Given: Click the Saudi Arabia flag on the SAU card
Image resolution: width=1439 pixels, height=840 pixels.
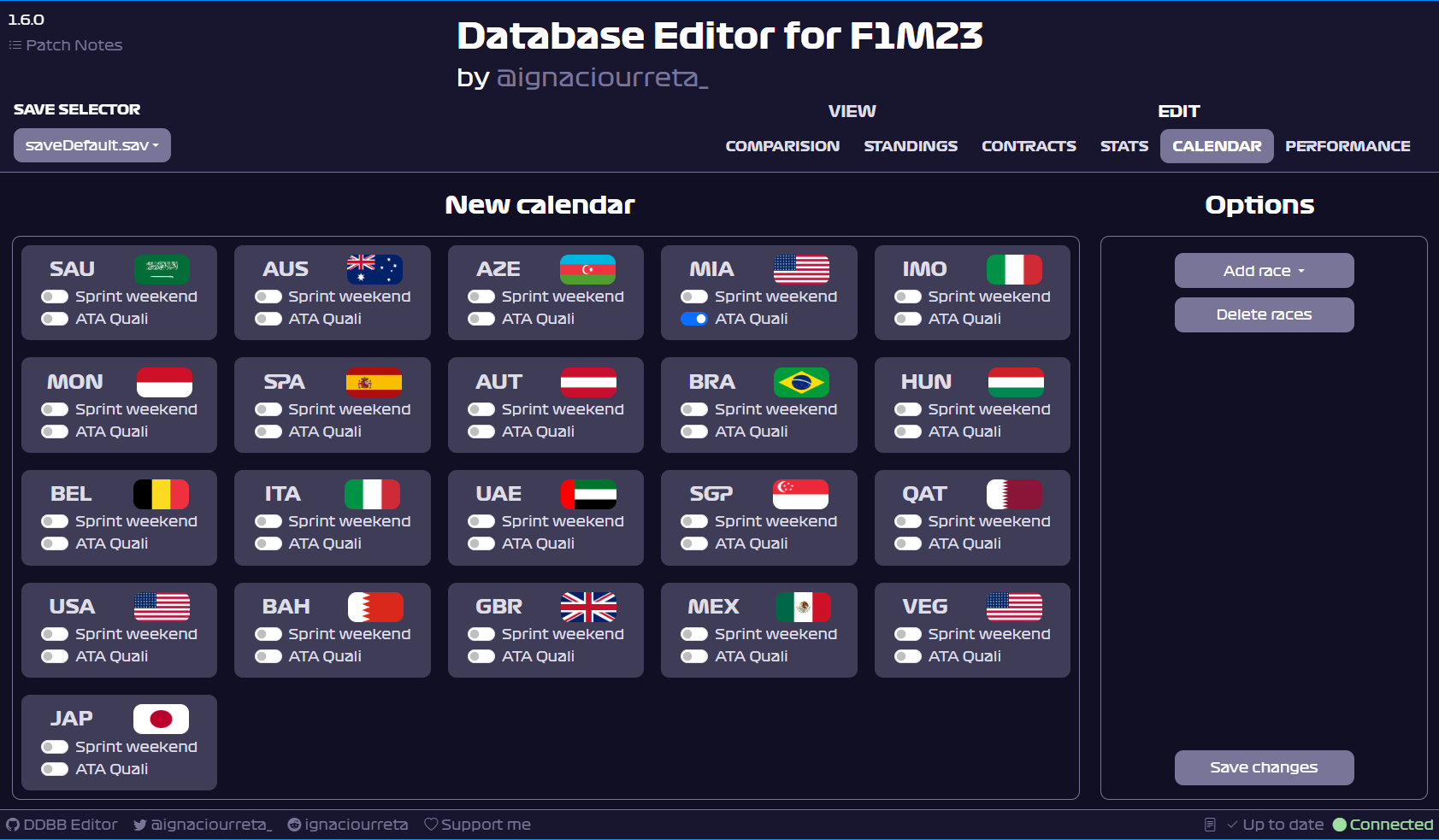Looking at the screenshot, I should point(162,269).
